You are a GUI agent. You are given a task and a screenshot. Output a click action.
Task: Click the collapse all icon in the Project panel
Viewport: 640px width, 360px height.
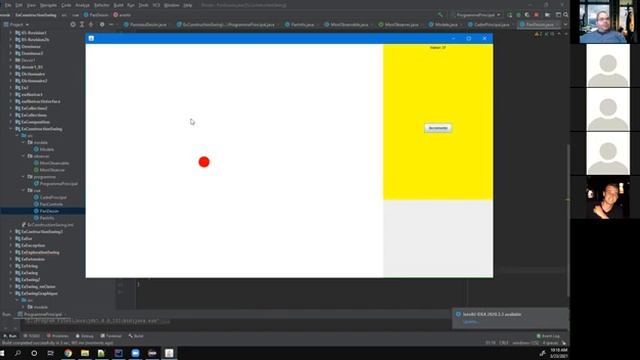[91, 24]
